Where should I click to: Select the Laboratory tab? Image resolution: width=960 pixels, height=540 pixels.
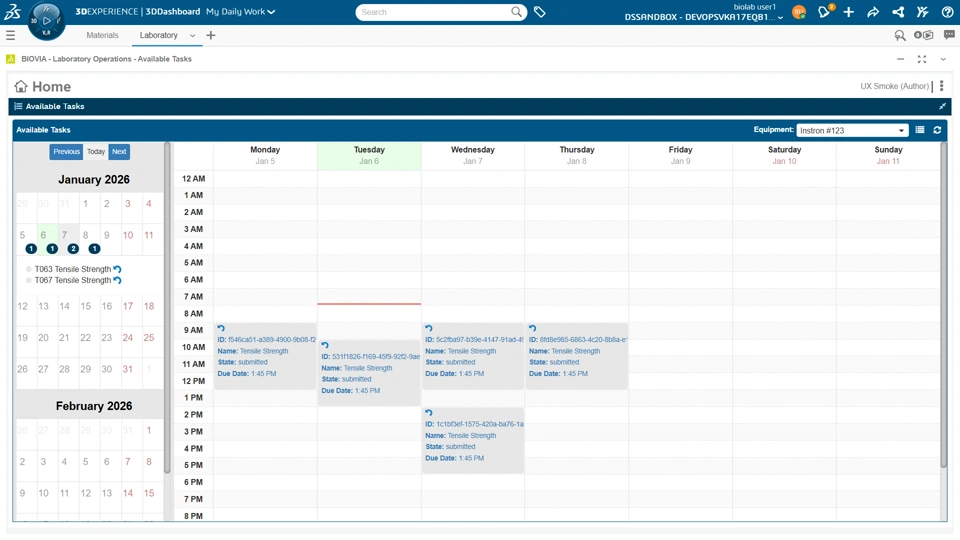click(159, 36)
